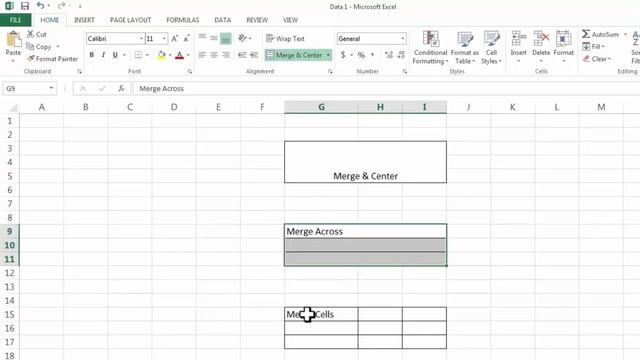Viewport: 640px width, 360px height.
Task: Save the workbook with the floppy disk icon
Action: (x=25, y=6)
